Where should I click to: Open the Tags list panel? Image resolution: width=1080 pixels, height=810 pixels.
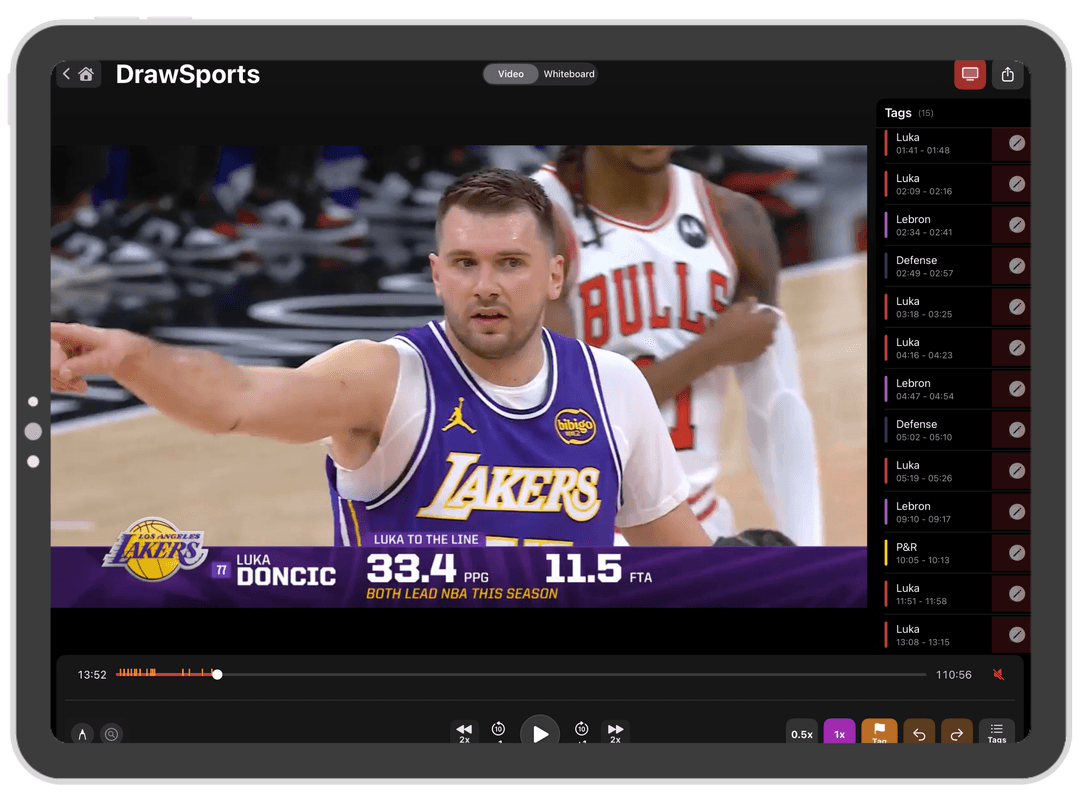pos(996,733)
